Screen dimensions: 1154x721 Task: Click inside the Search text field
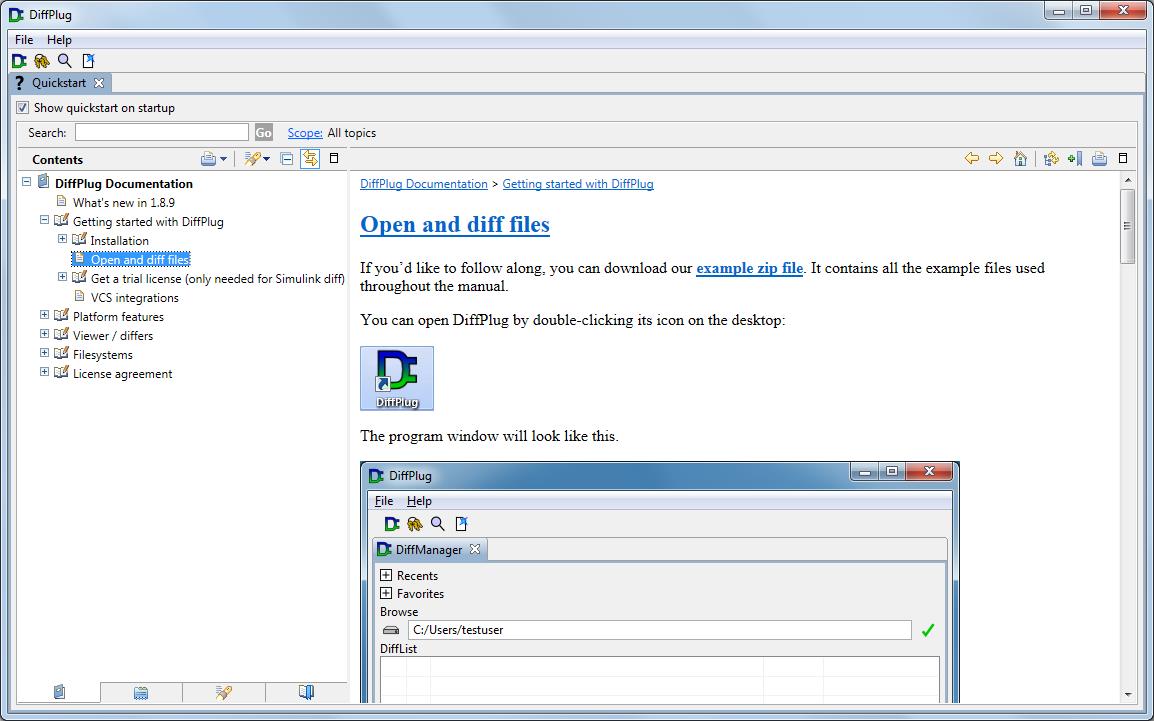coord(160,131)
